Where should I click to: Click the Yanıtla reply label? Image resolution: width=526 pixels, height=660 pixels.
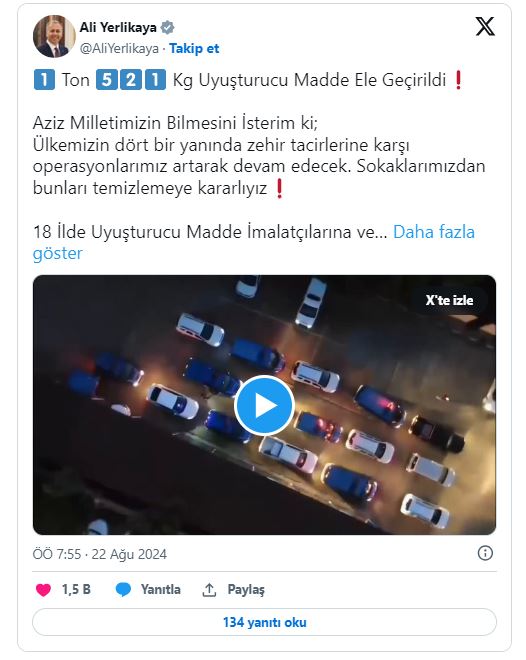point(160,590)
